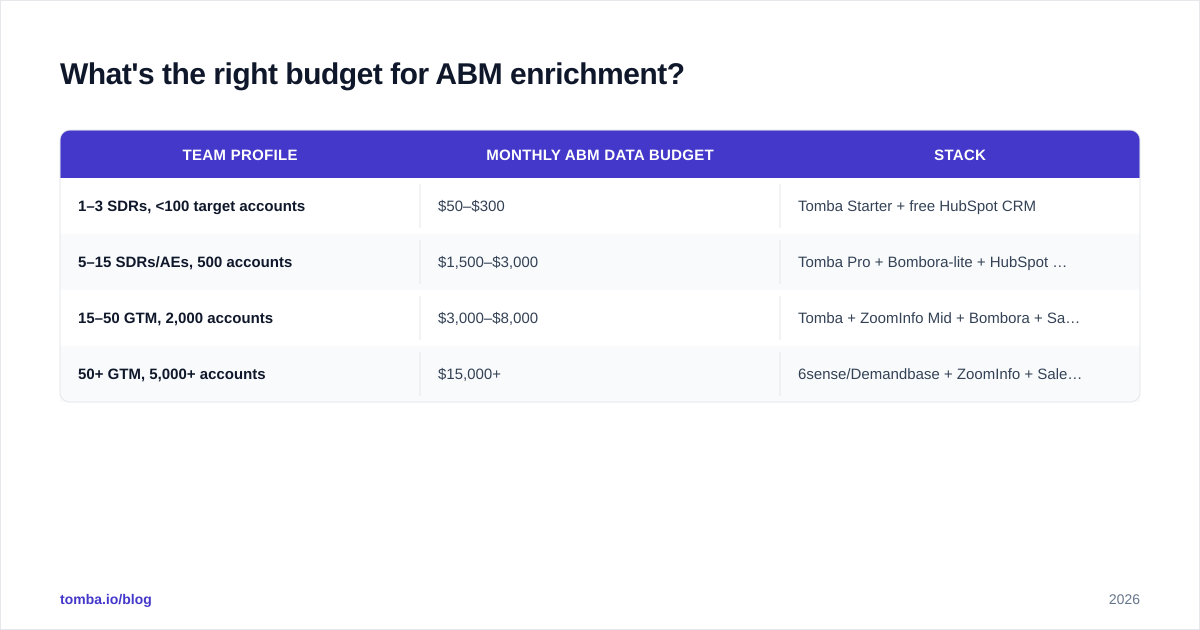Click 'Tomba Starter + free HubSpot CRM' cell

(960, 206)
